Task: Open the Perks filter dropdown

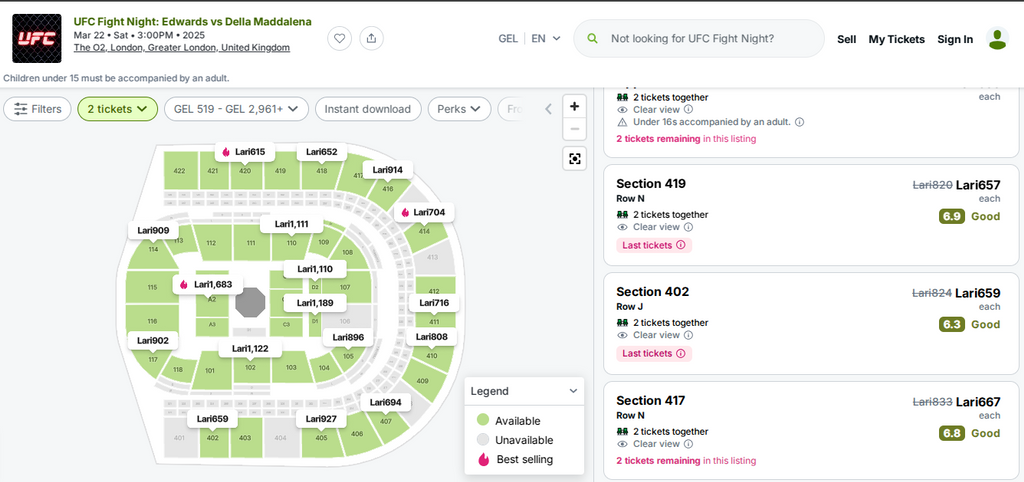Action: click(x=460, y=109)
